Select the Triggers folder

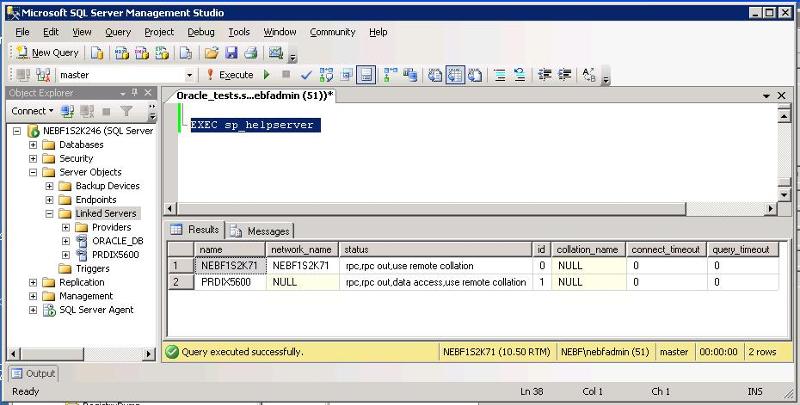[x=92, y=268]
